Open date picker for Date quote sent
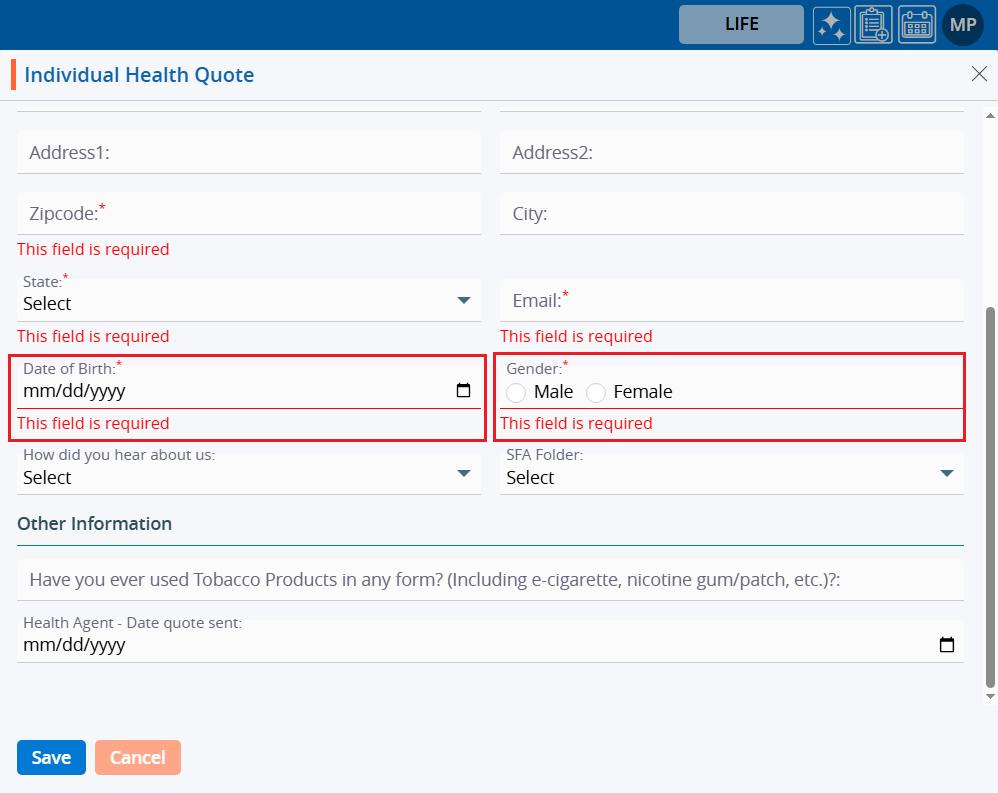The height and width of the screenshot is (793, 998). [946, 645]
